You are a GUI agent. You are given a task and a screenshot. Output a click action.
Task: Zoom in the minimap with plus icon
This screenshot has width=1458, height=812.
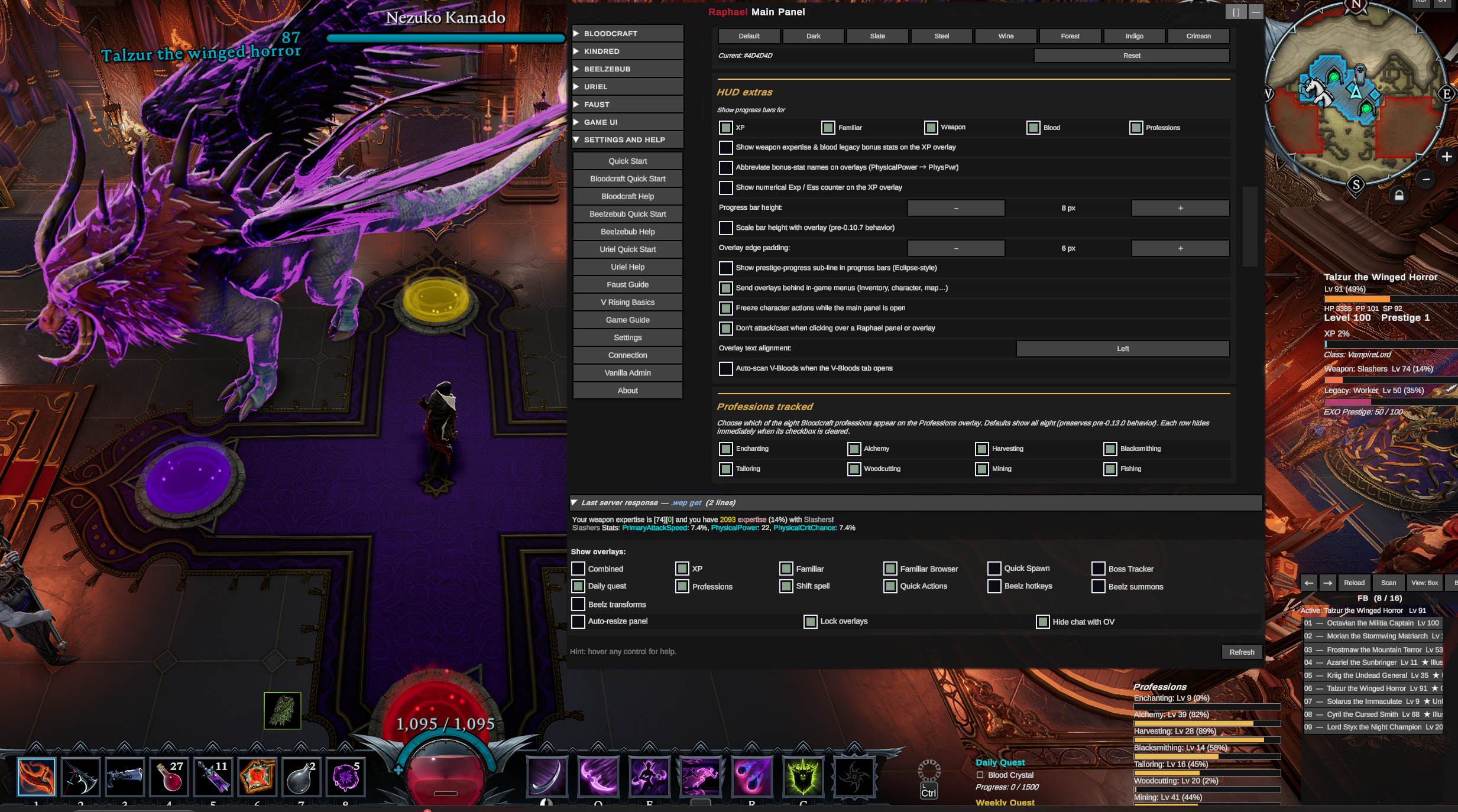click(x=1446, y=157)
